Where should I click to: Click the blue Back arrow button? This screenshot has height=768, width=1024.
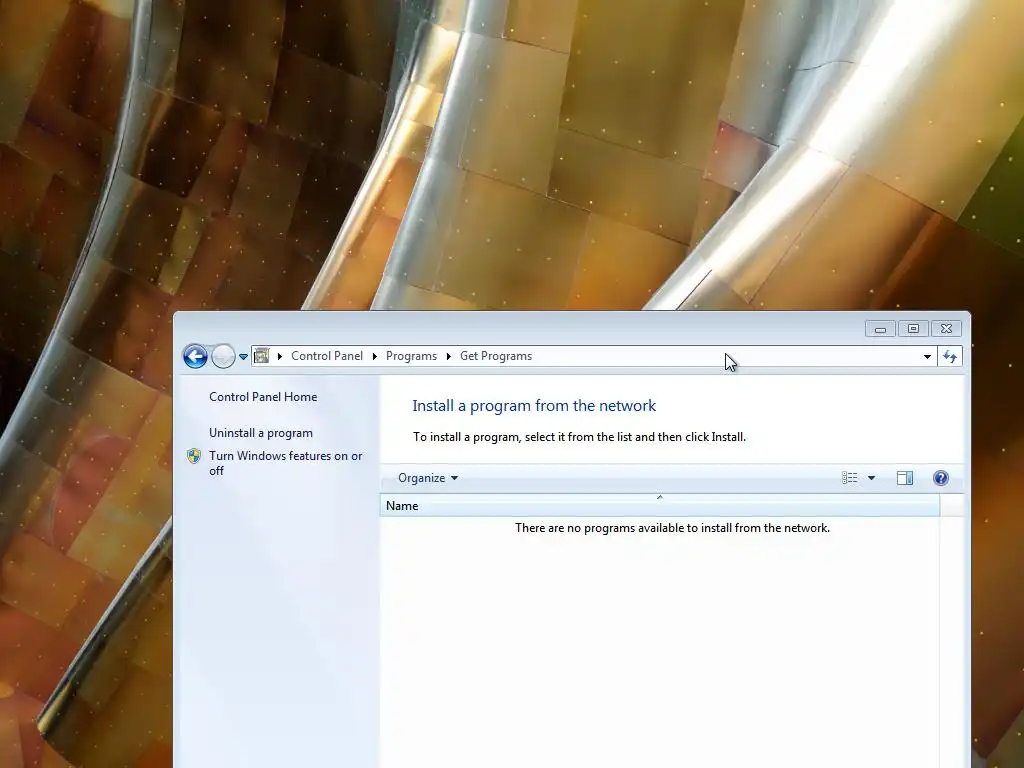pyautogui.click(x=195, y=357)
